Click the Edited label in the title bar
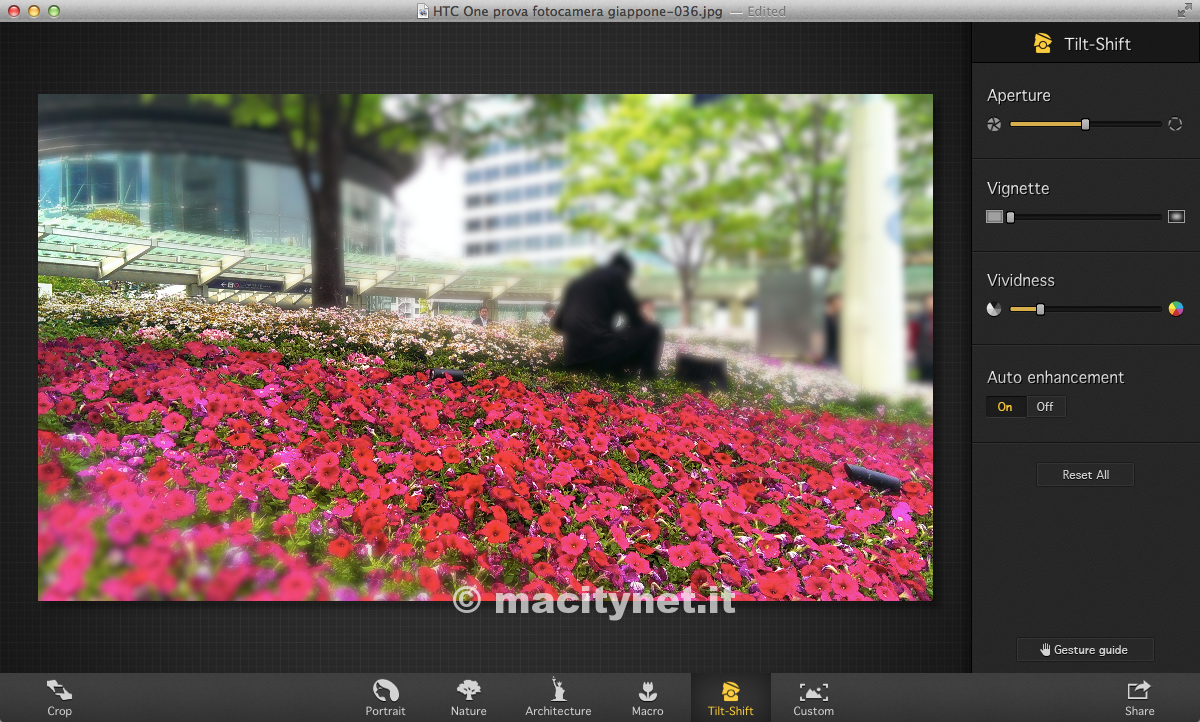The height and width of the screenshot is (722, 1200). 766,11
